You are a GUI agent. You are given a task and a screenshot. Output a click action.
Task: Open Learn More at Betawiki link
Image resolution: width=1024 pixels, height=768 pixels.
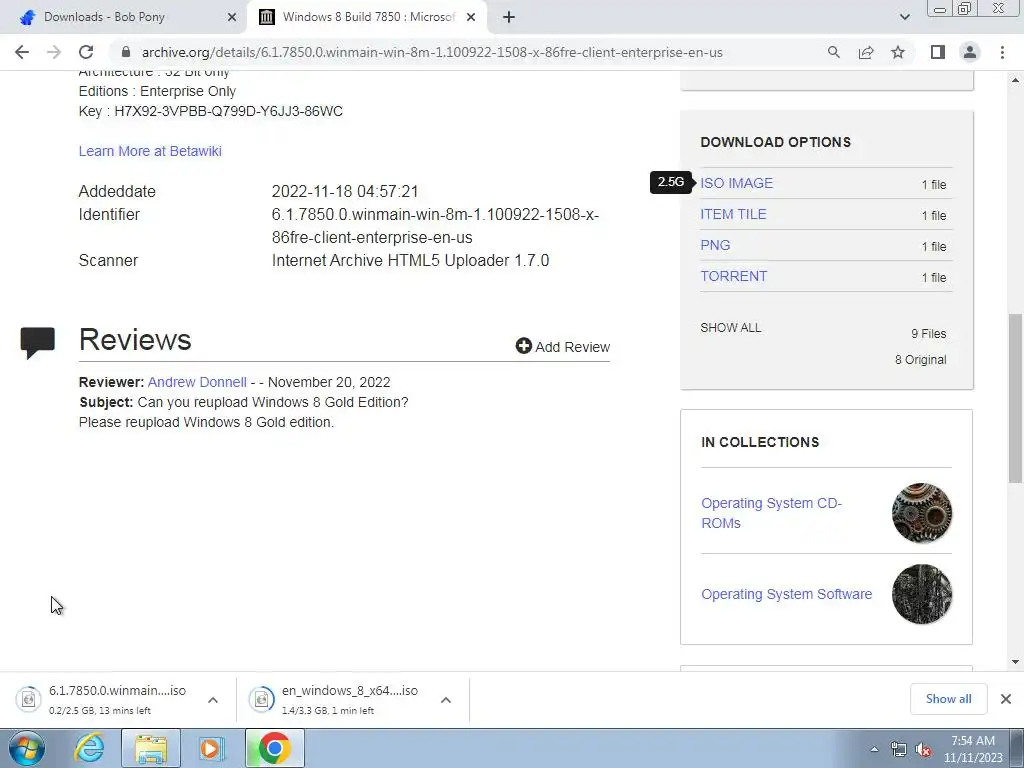150,151
